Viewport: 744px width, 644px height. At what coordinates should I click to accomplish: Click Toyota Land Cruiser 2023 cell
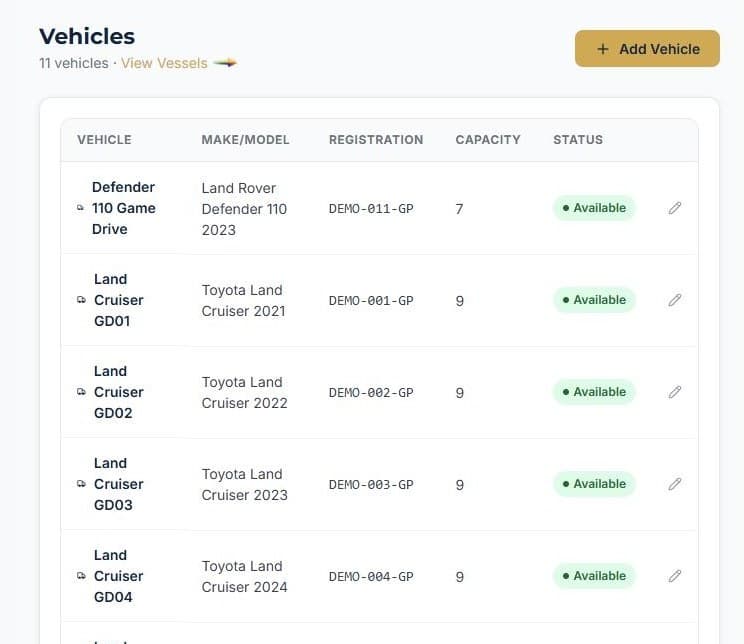click(244, 485)
